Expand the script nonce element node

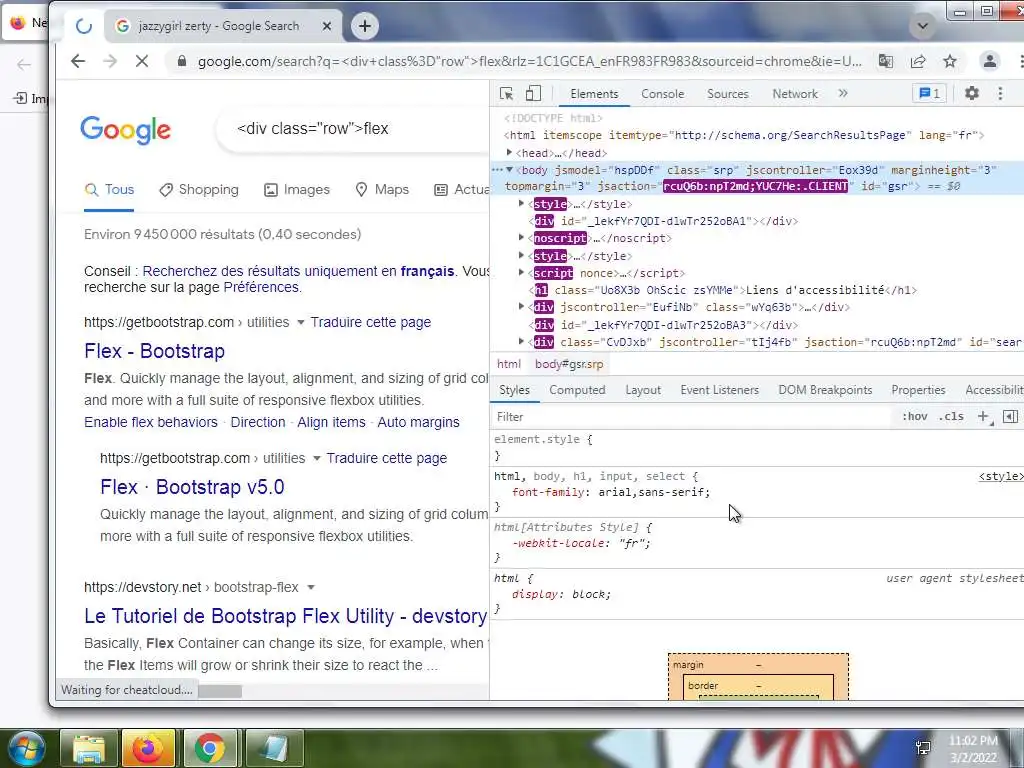522,272
